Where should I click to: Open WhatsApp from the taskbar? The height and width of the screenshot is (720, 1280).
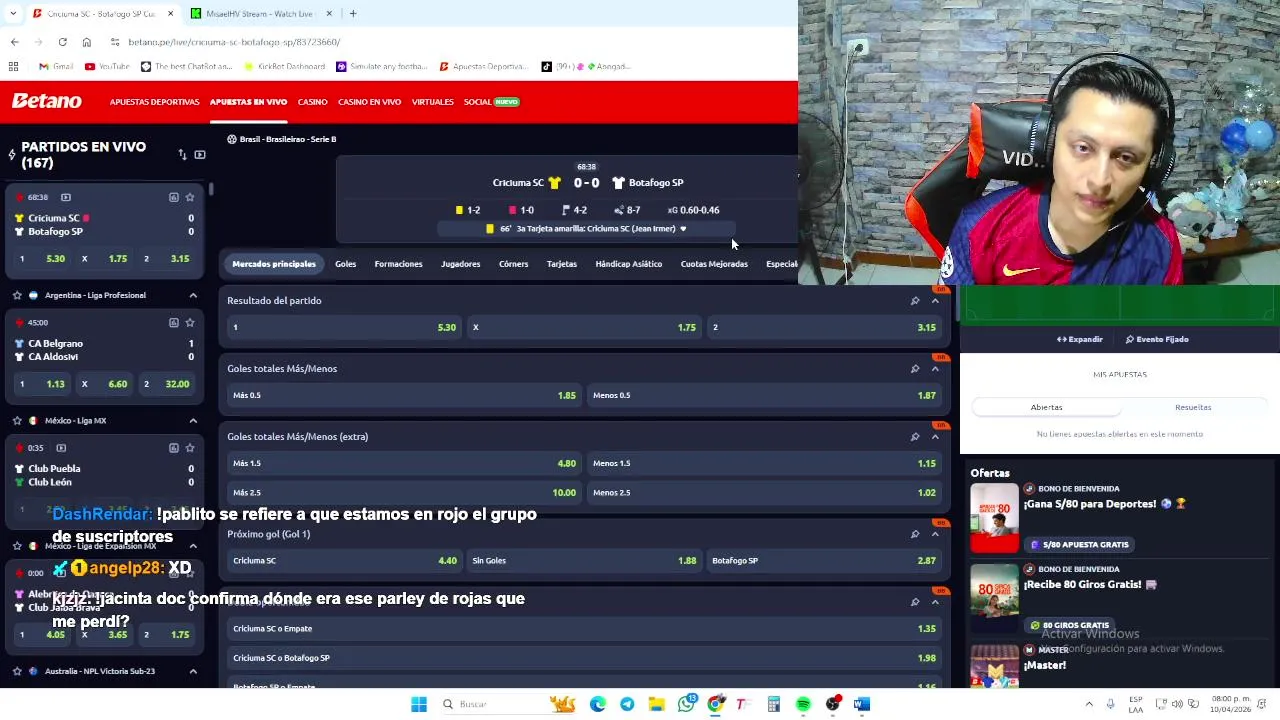(686, 704)
